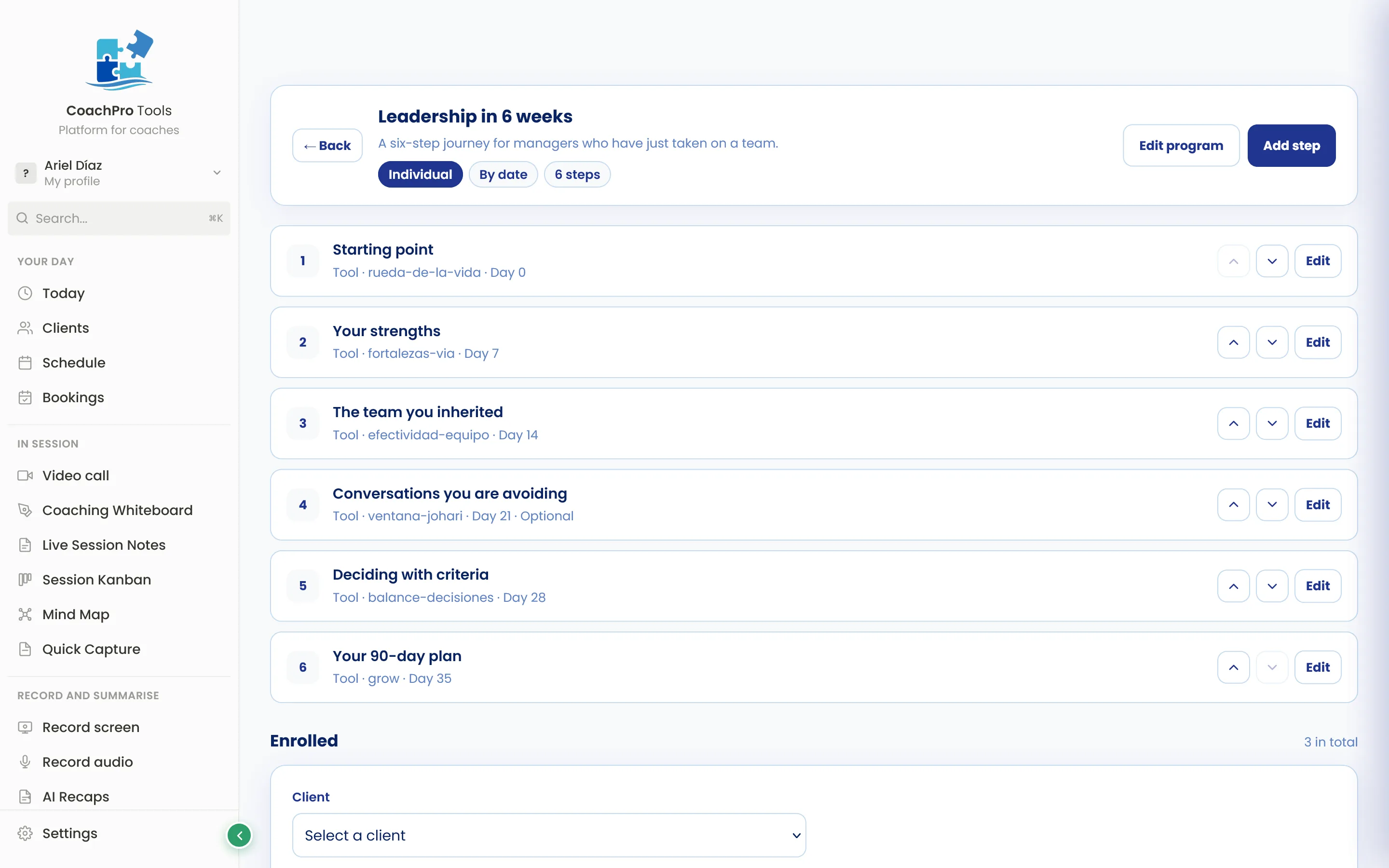Click the question mark profile avatar

26,173
